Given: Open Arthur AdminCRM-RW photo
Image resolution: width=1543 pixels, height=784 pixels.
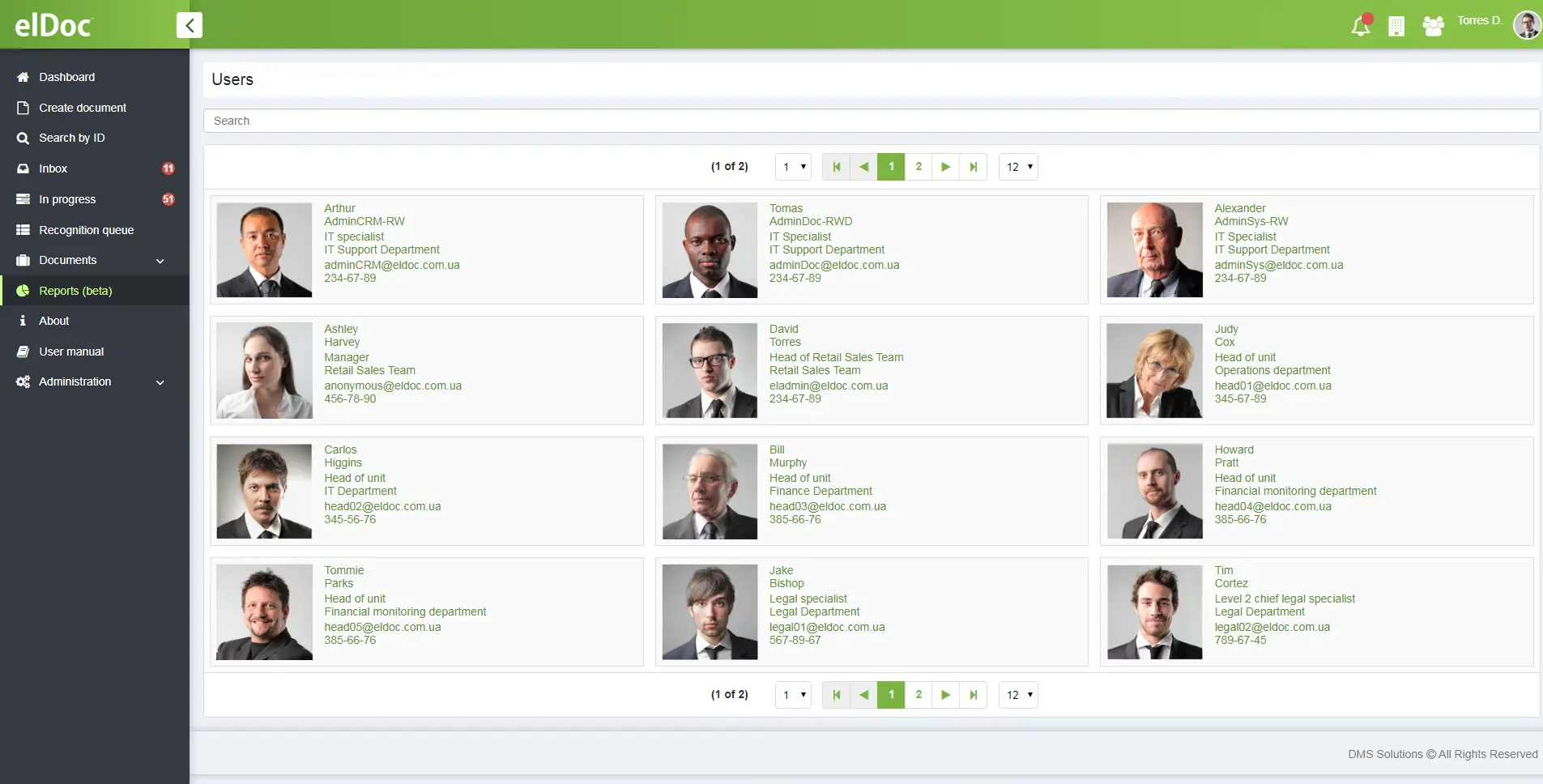Looking at the screenshot, I should tap(264, 249).
